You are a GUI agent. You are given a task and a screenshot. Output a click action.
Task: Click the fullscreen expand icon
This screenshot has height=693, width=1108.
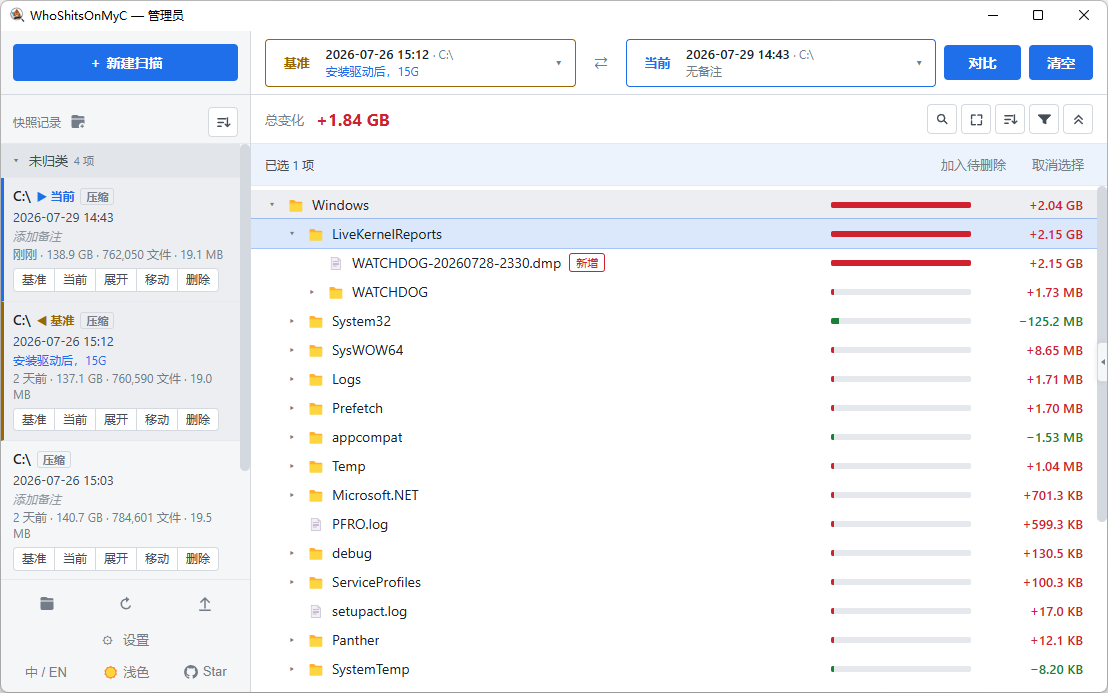tap(976, 119)
